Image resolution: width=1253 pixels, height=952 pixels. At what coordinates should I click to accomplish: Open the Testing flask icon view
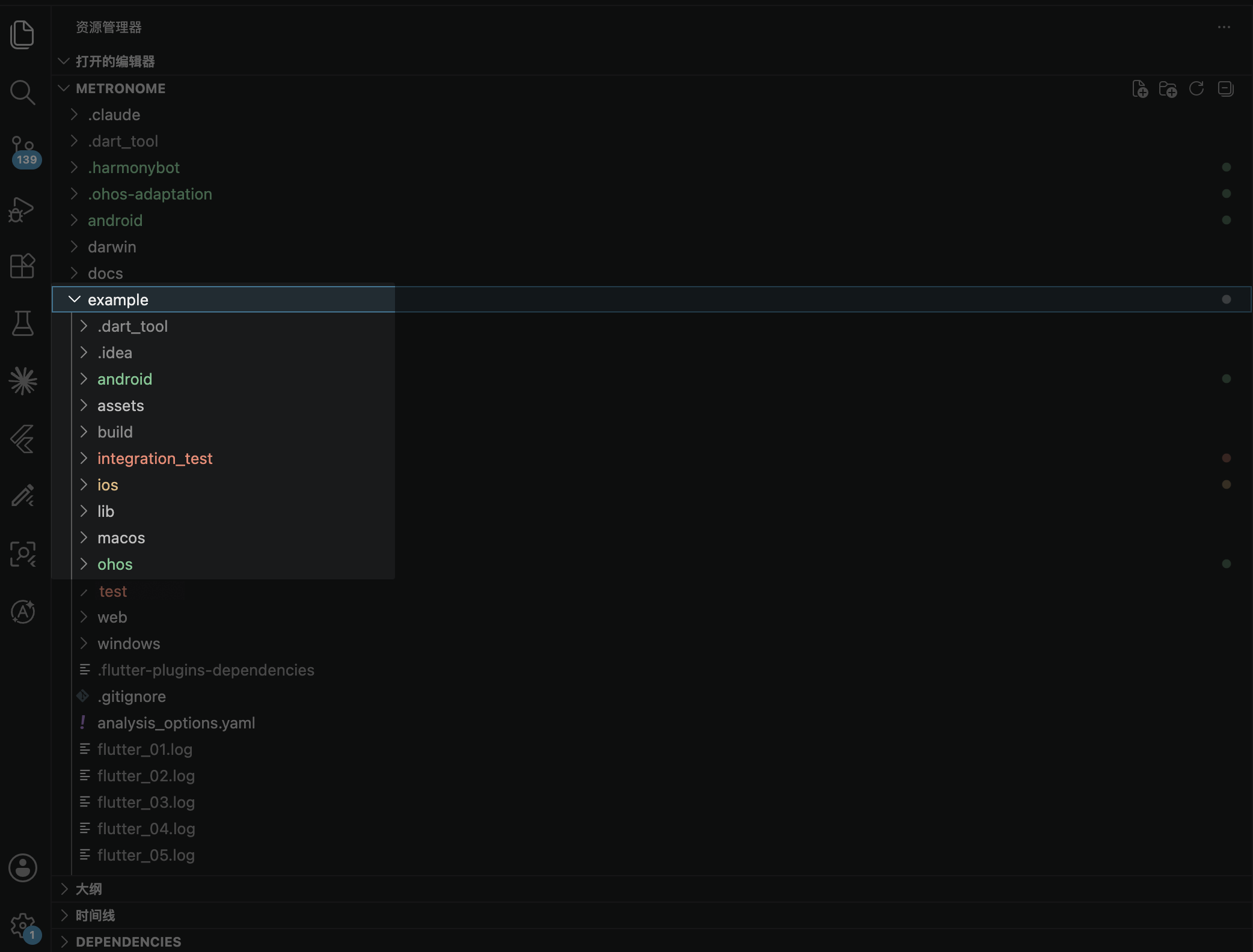coord(23,323)
